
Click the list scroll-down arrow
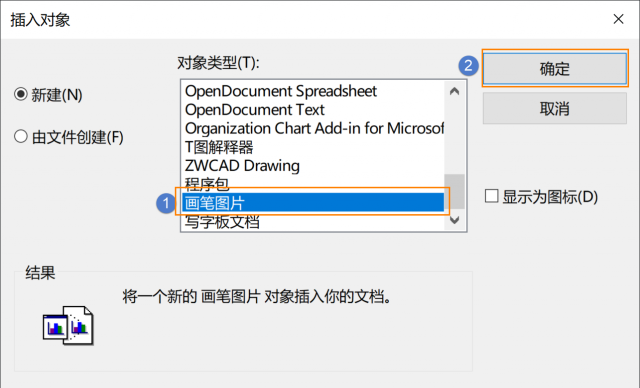click(x=454, y=220)
